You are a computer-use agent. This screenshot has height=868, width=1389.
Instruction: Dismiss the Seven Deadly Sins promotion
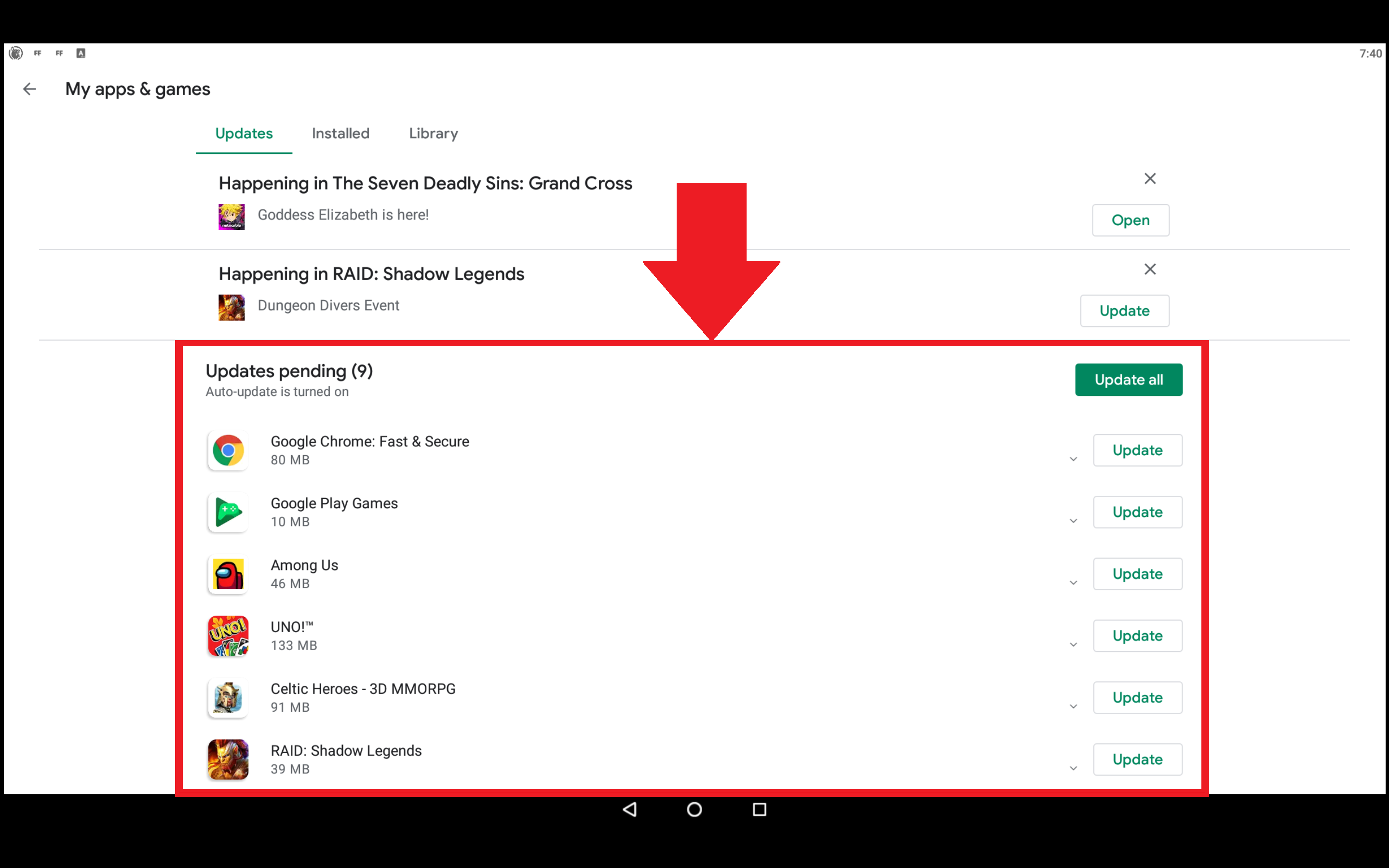click(x=1150, y=178)
